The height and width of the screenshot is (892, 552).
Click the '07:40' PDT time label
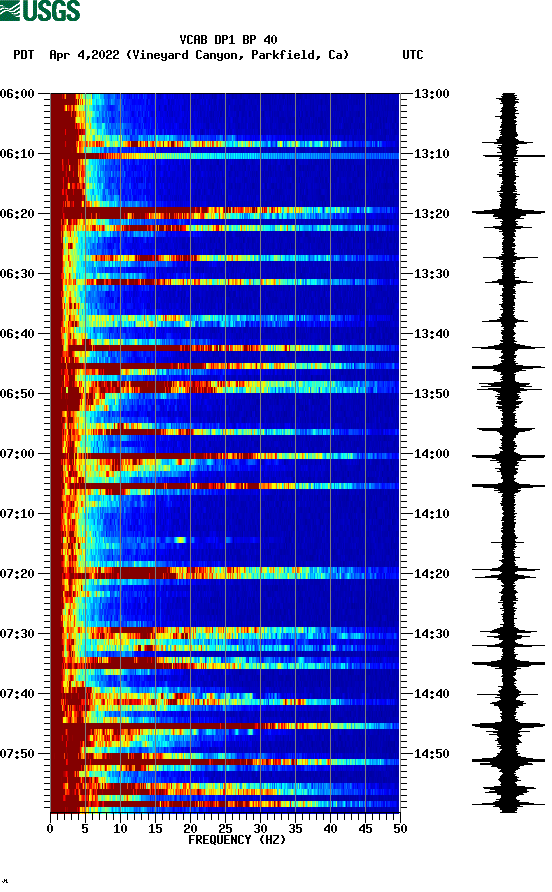pos(18,694)
